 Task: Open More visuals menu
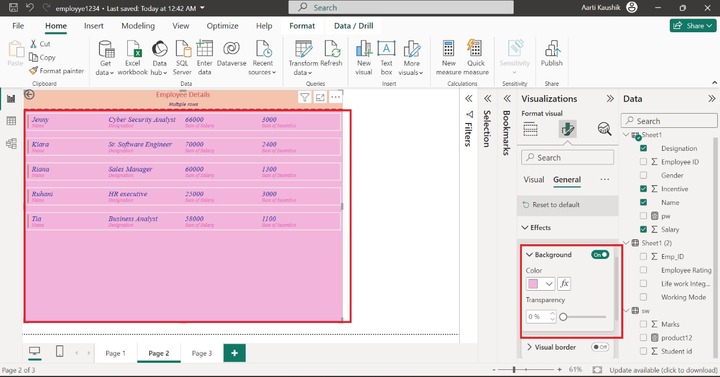(411, 57)
